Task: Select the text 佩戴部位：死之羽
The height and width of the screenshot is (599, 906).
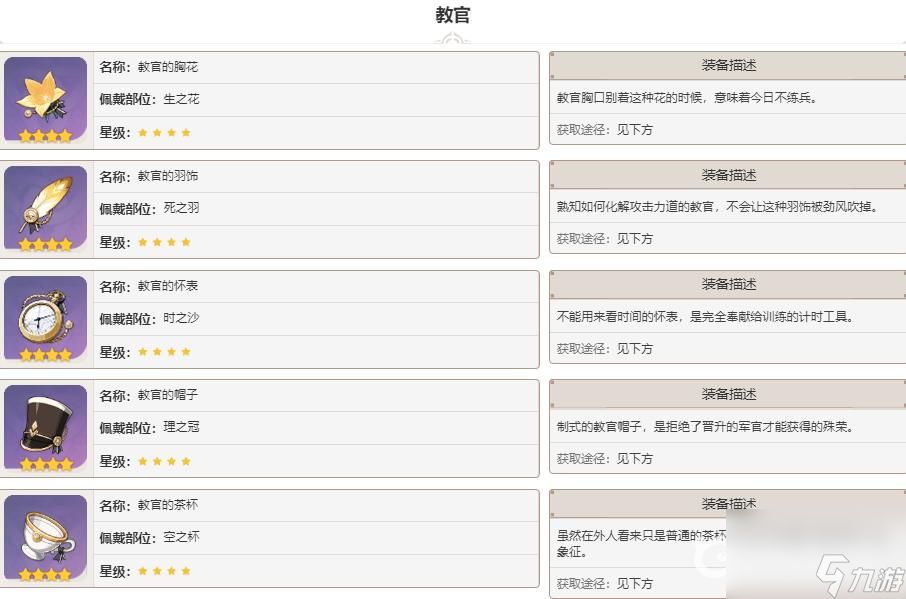Action: pos(149,209)
